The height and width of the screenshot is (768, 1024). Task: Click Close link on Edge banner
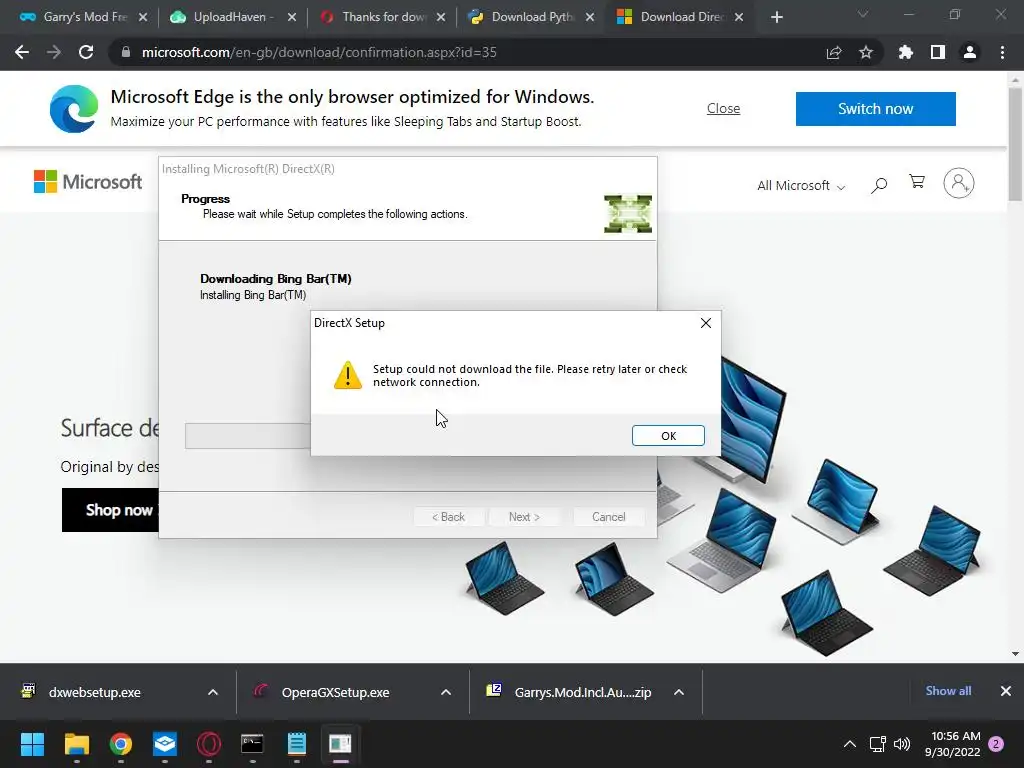[724, 108]
